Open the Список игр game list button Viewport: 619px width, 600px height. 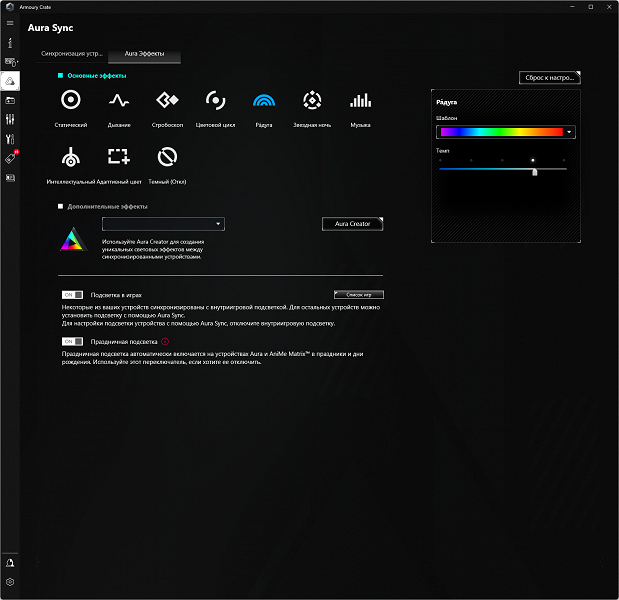pyautogui.click(x=359, y=295)
